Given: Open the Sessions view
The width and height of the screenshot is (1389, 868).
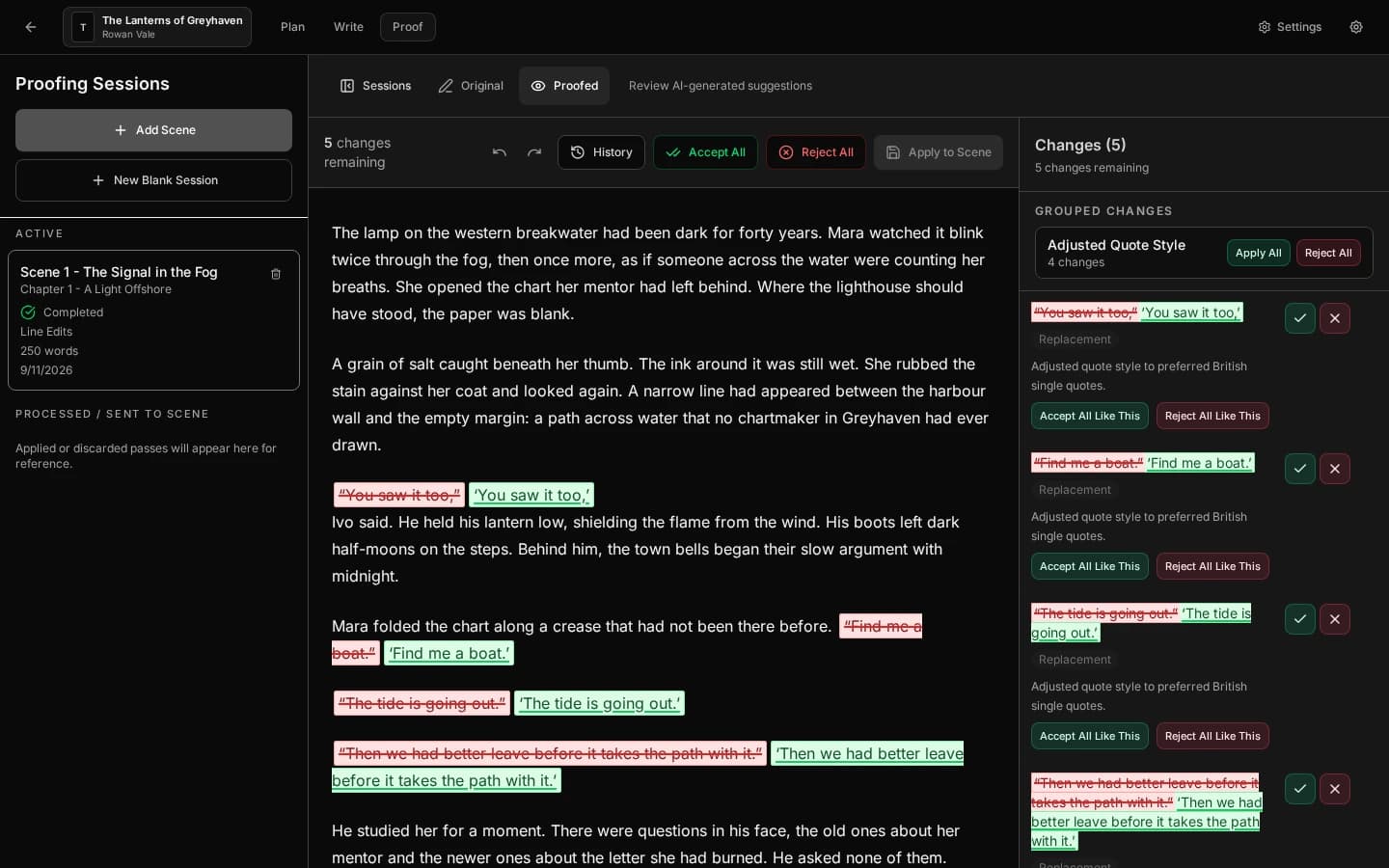Looking at the screenshot, I should (376, 86).
